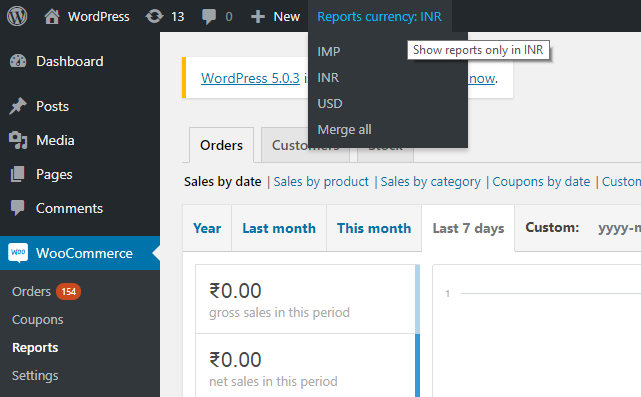Click the update now link

tap(482, 78)
